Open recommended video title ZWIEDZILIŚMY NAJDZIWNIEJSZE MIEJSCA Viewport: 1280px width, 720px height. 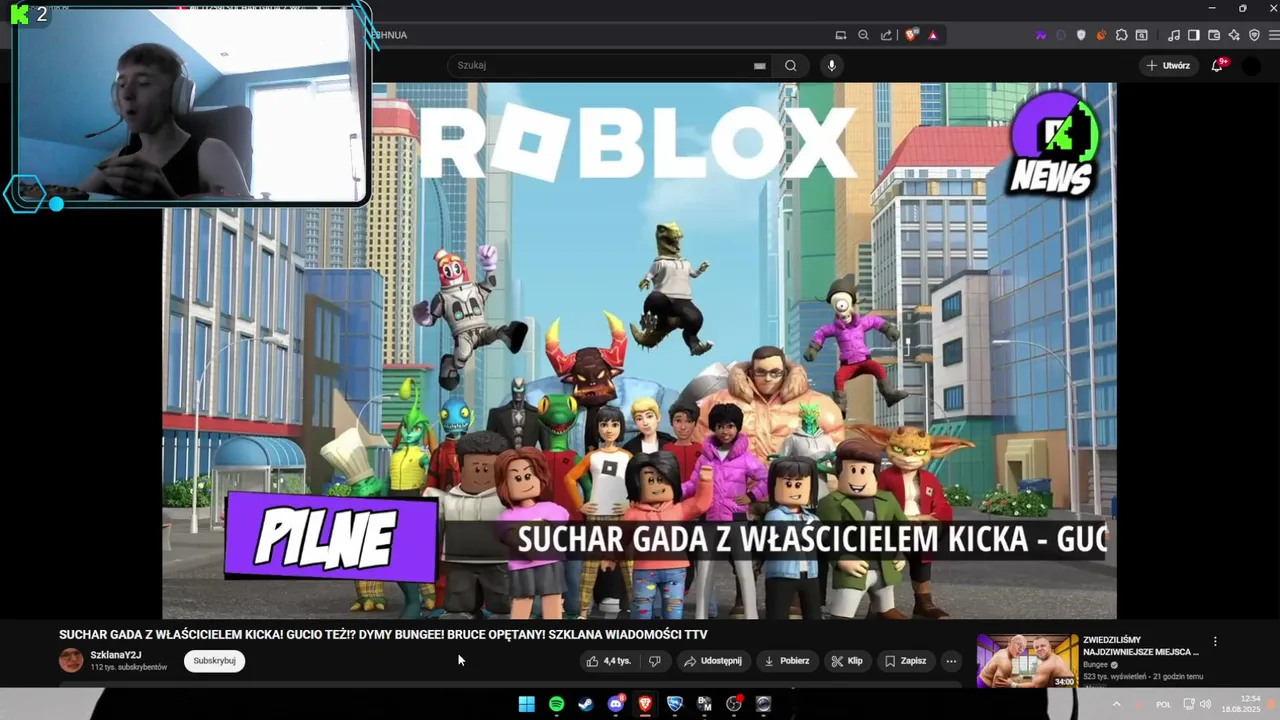click(x=1140, y=646)
